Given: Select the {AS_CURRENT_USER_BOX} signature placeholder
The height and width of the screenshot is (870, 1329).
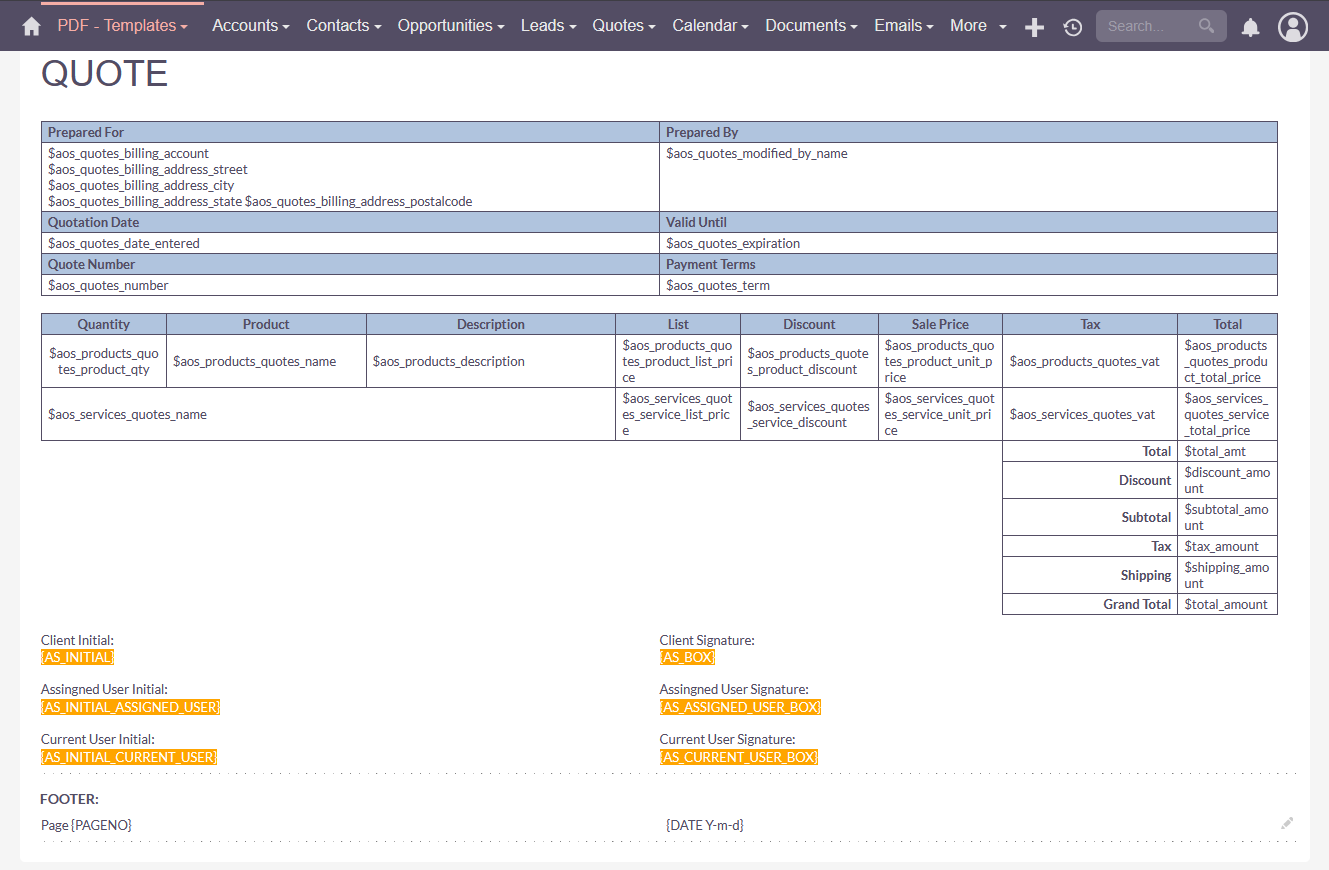Looking at the screenshot, I should [x=739, y=757].
